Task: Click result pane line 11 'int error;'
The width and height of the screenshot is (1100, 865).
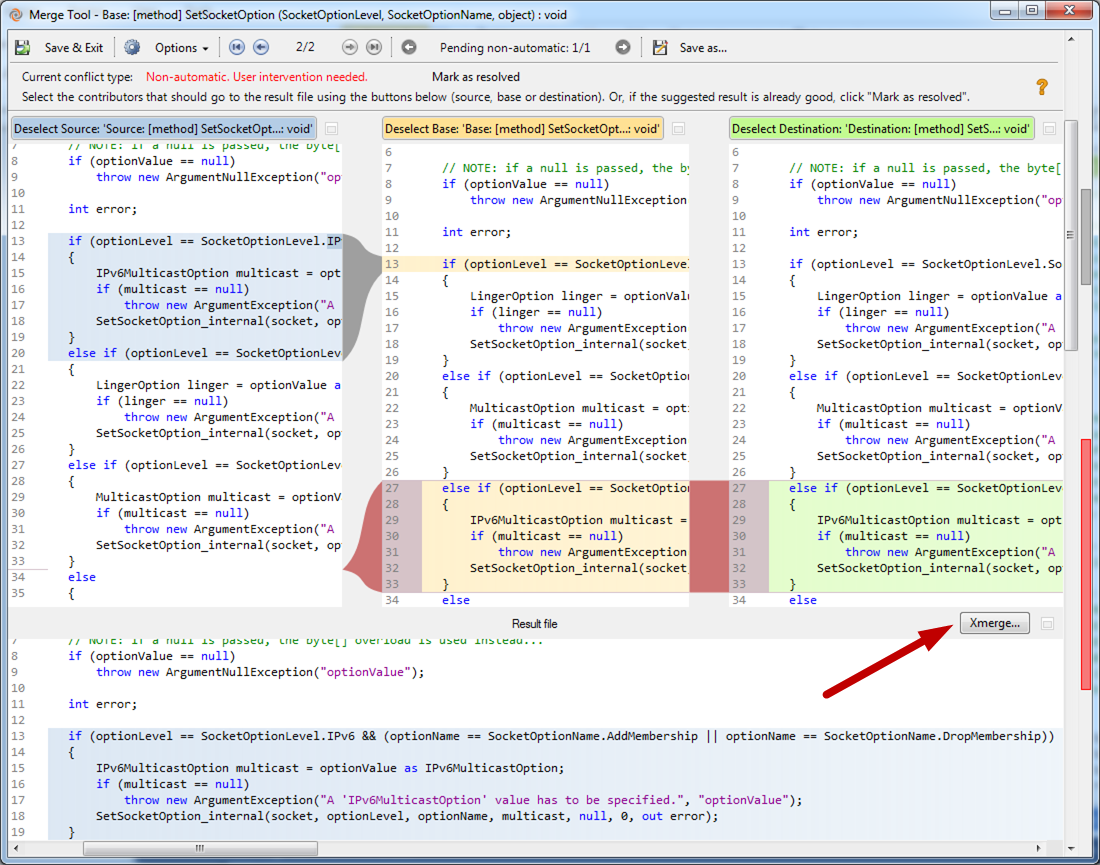Action: (102, 704)
